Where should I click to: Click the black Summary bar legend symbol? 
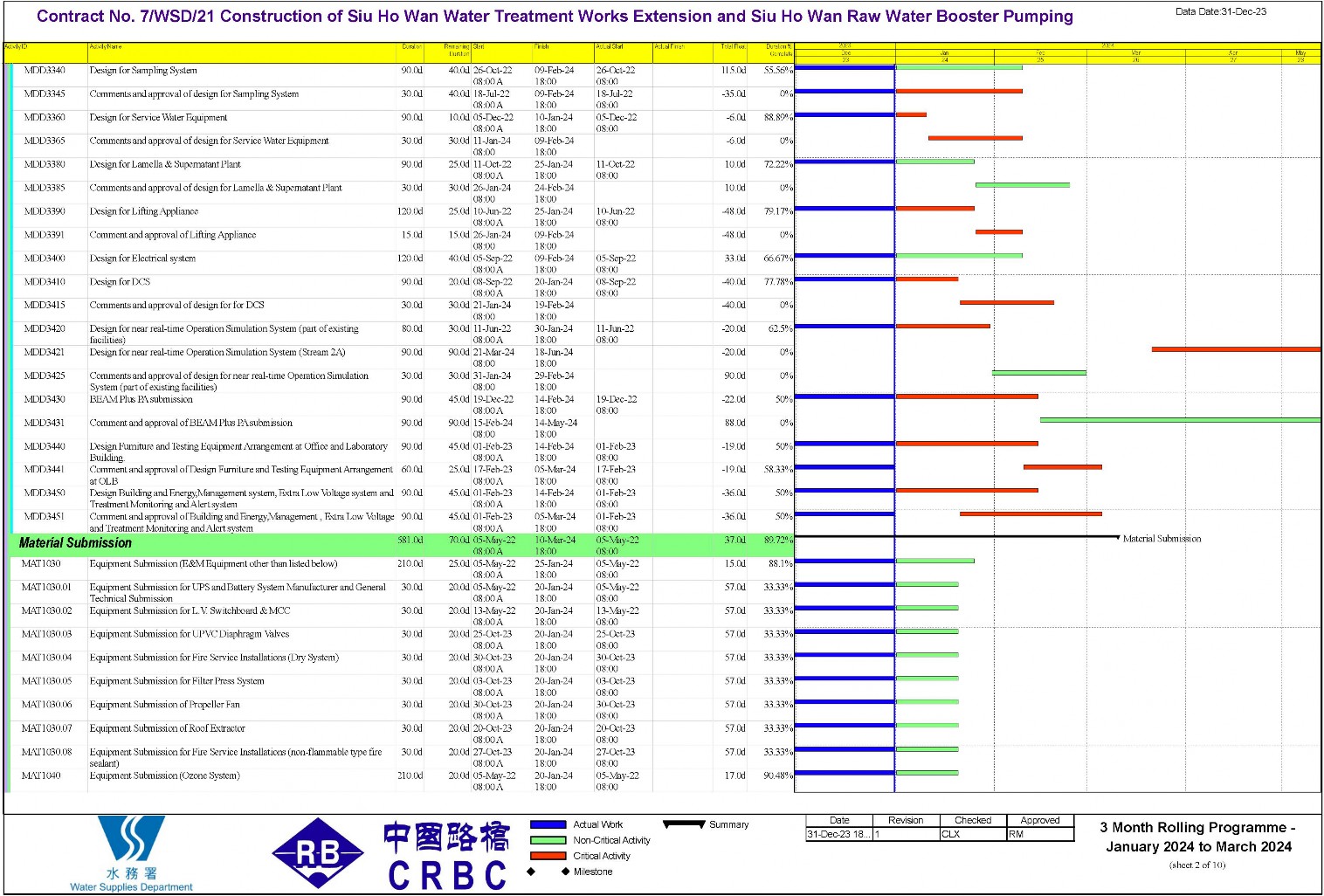click(x=684, y=824)
